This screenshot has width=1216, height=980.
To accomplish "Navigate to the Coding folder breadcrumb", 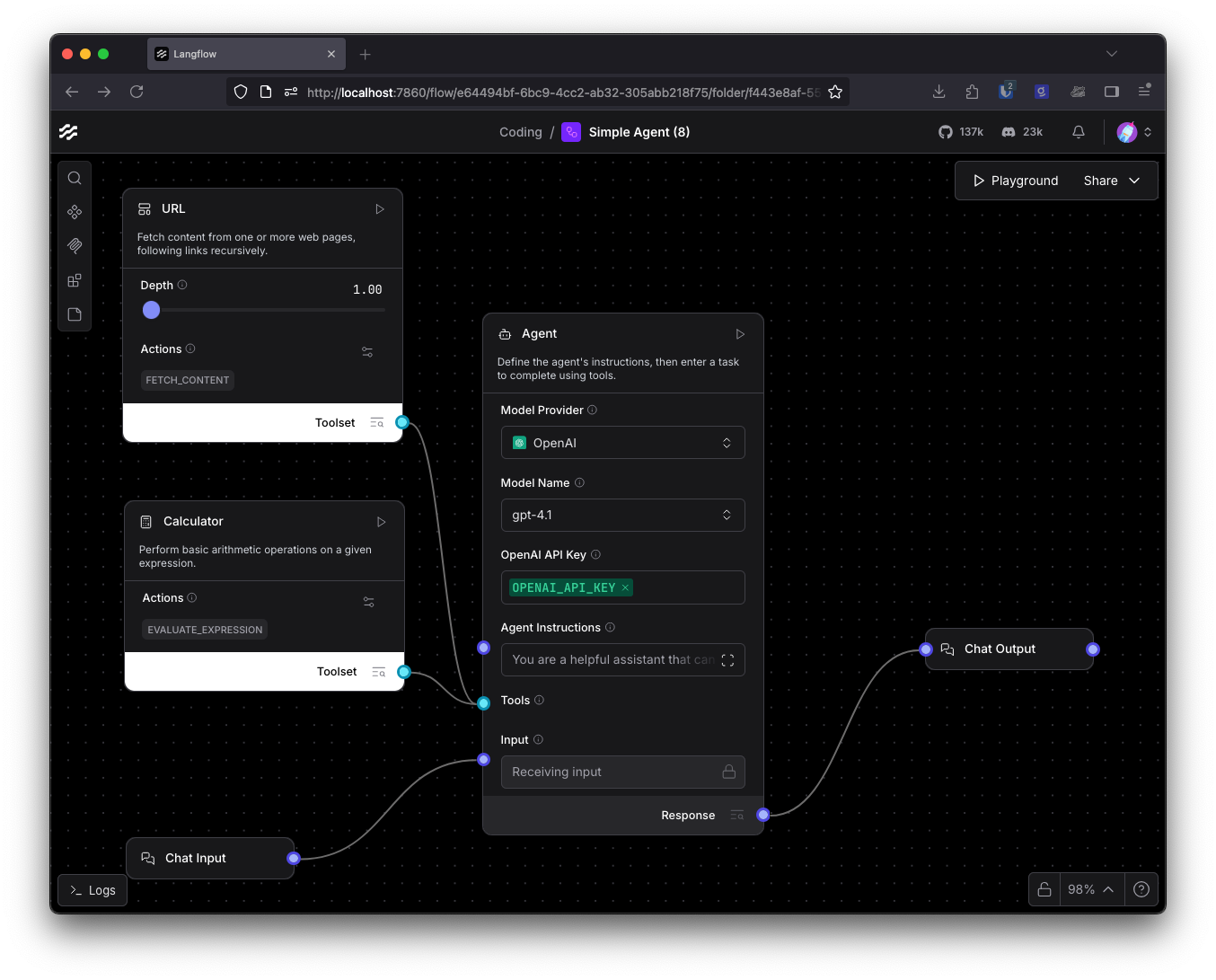I will pos(520,132).
